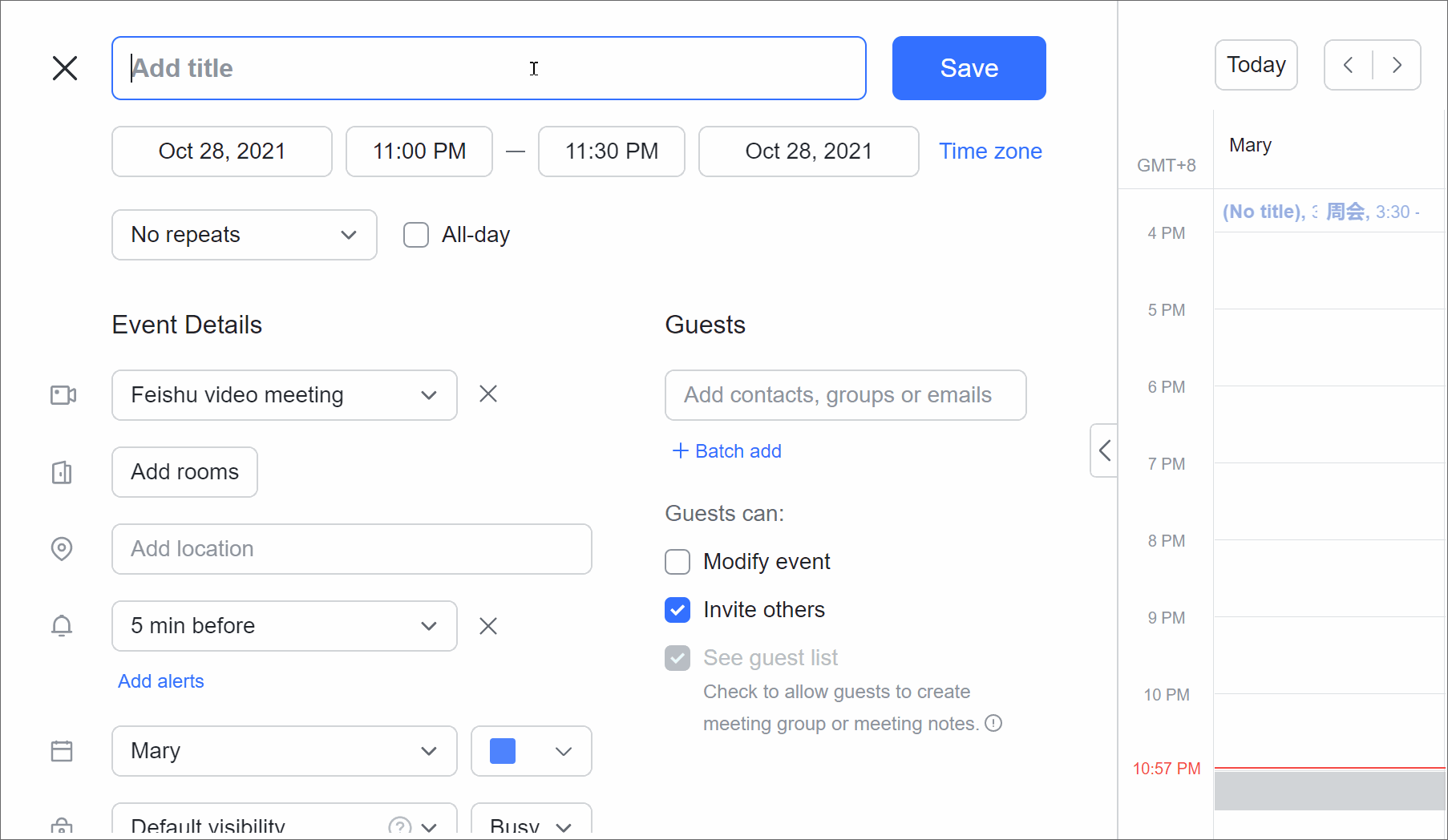
Task: Remove the 5 min before alert
Action: [488, 626]
